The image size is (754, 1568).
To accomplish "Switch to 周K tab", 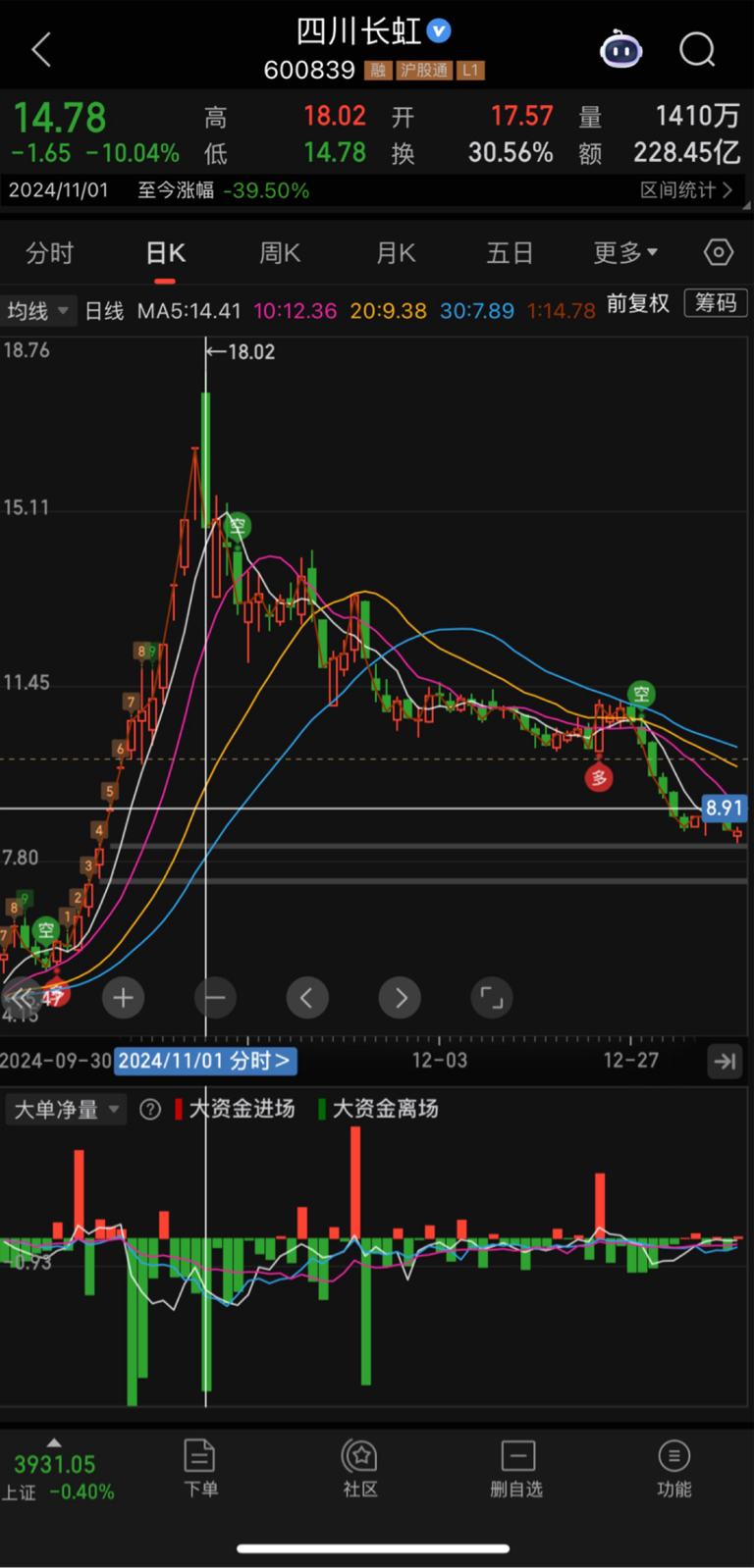I will click(280, 253).
